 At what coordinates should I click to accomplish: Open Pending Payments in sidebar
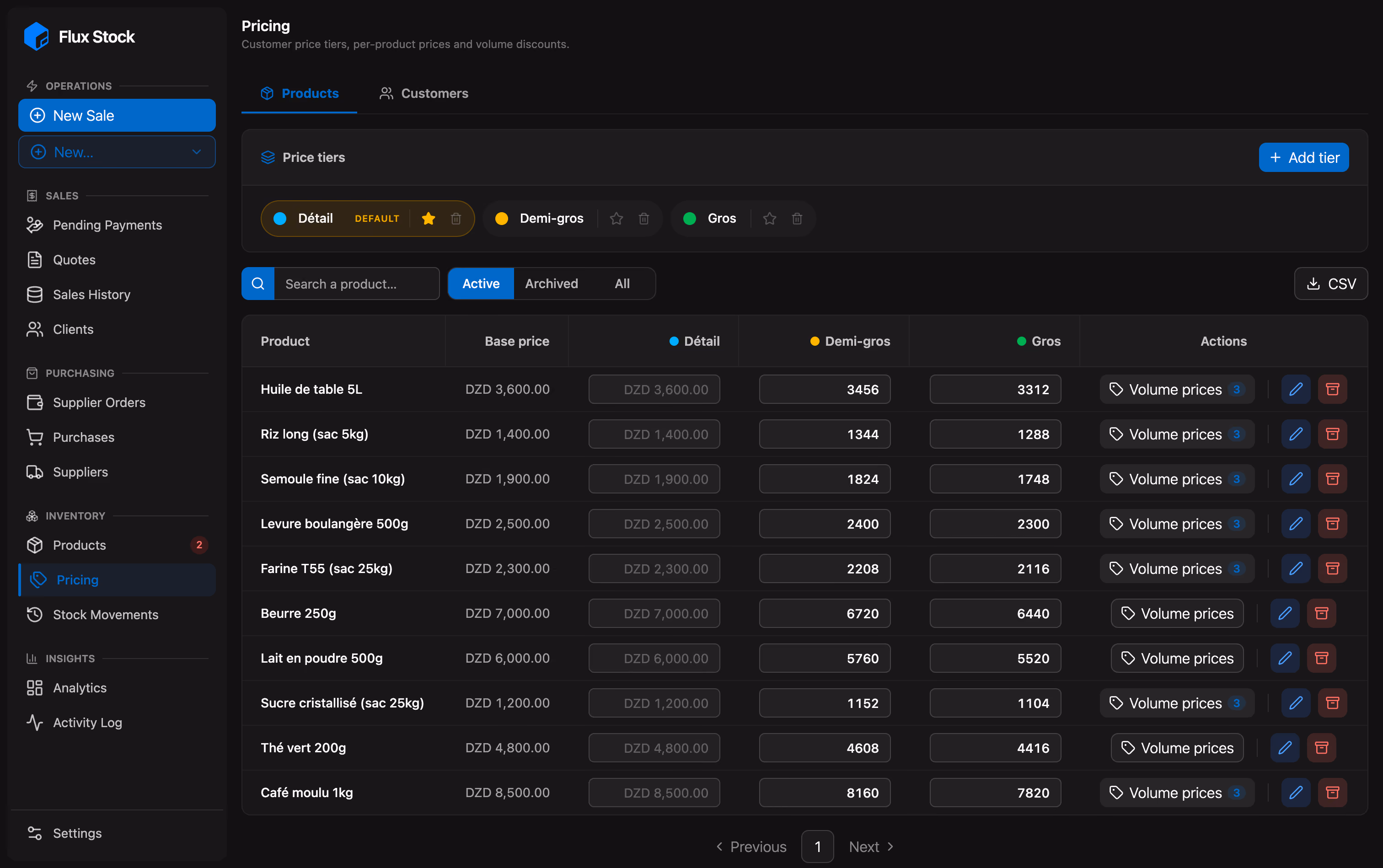pos(117,225)
